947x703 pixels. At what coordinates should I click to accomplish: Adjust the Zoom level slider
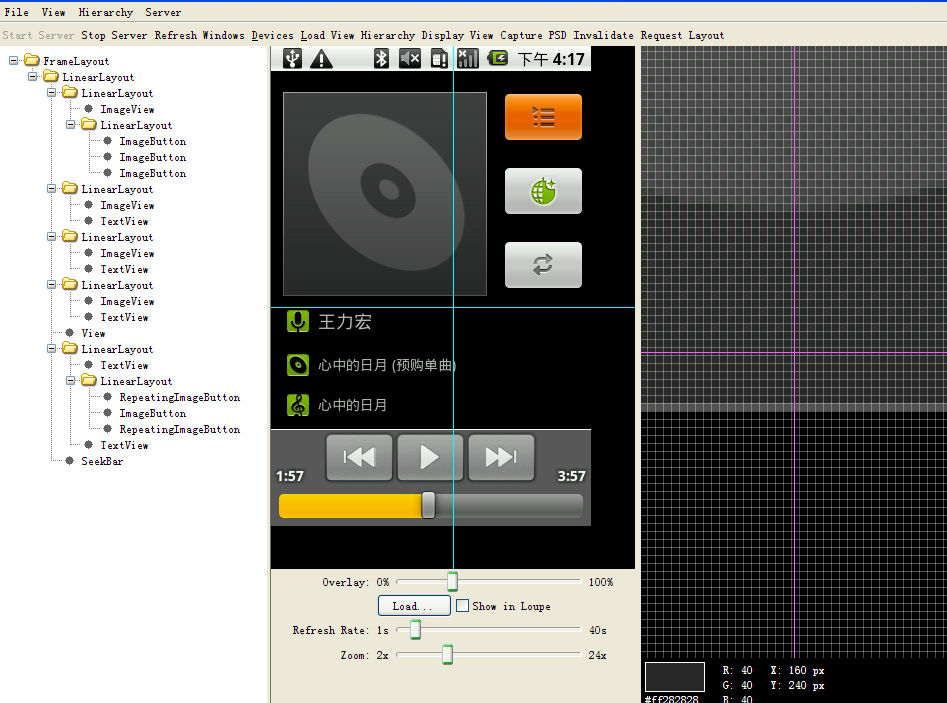click(x=447, y=655)
